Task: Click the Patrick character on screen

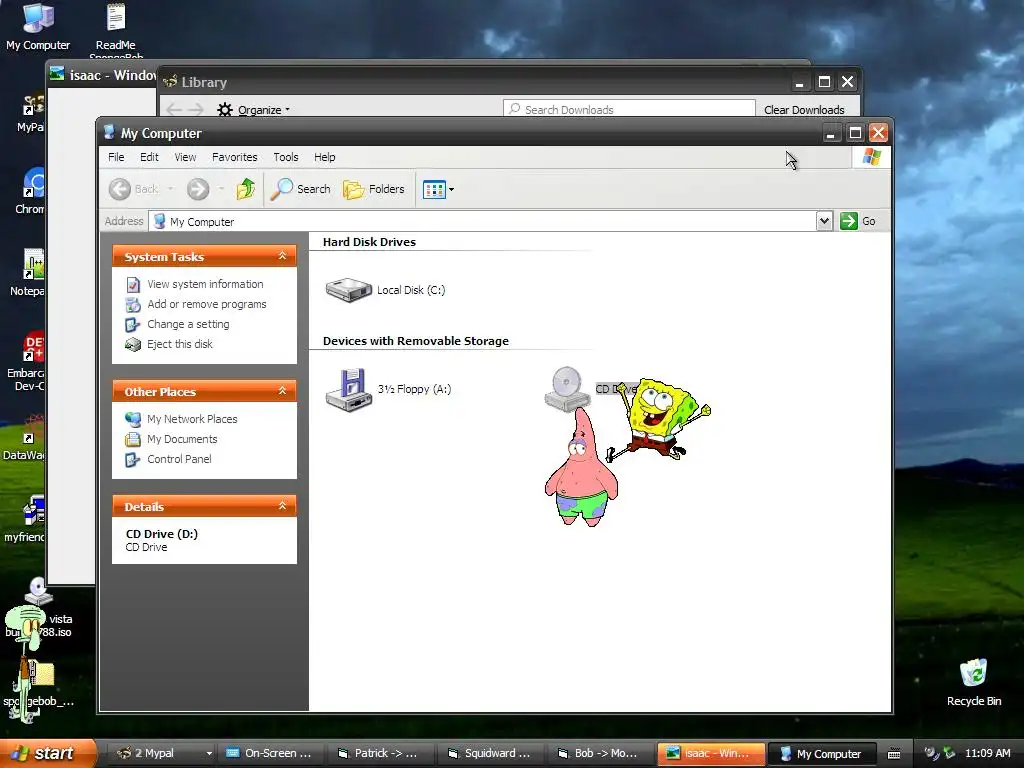Action: point(580,467)
